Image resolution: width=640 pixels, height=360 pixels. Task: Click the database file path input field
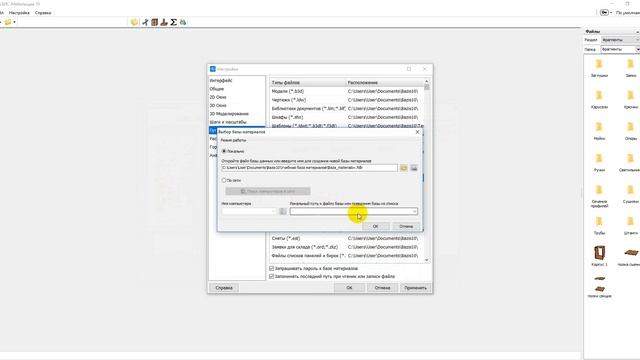(x=309, y=168)
